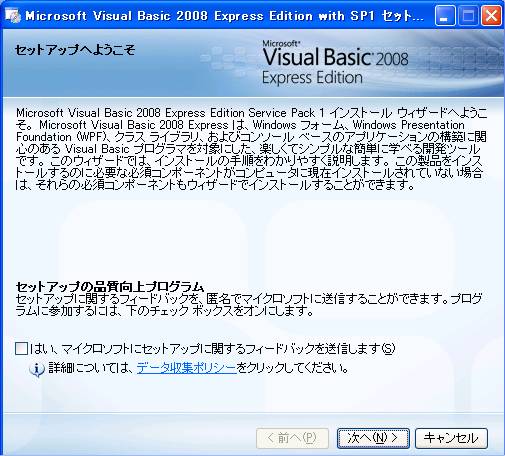Open the データ収集ポリシー link
505x456 pixels.
click(186, 368)
